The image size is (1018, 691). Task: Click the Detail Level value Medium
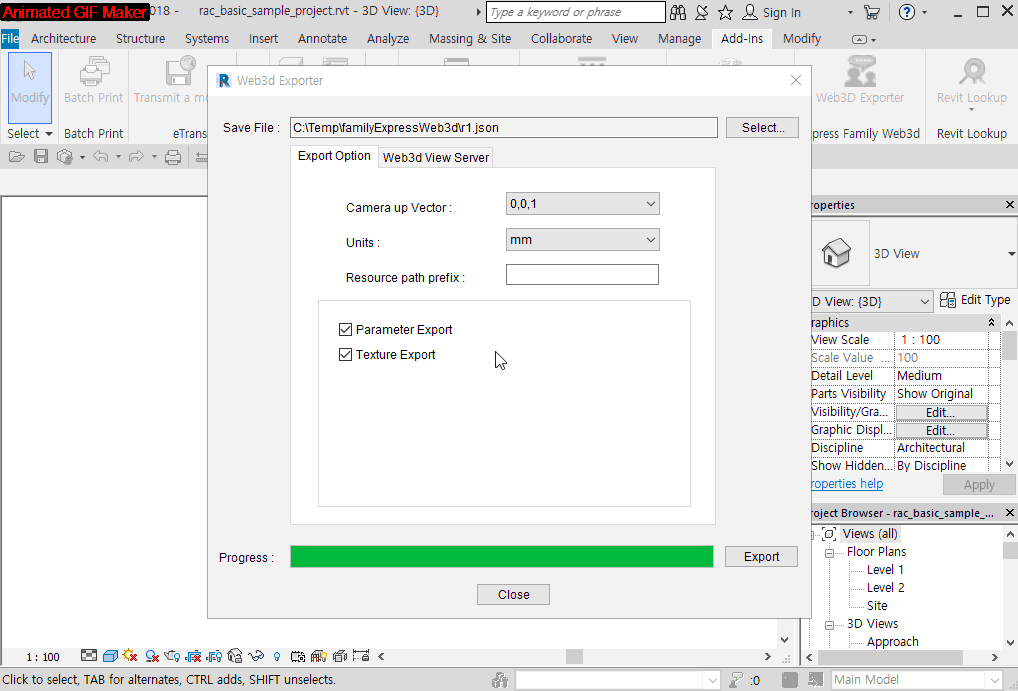919,375
